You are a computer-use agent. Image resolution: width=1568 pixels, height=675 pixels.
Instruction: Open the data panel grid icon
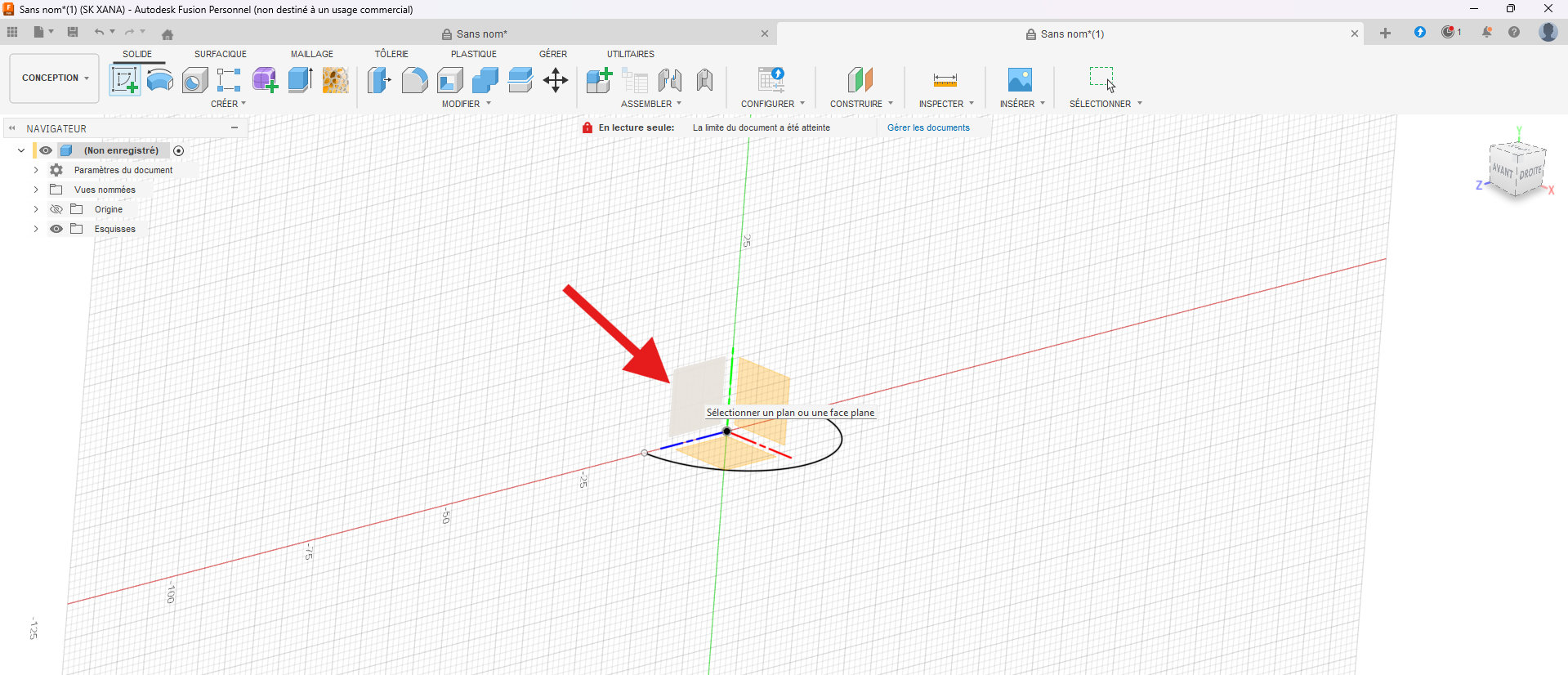tap(12, 32)
